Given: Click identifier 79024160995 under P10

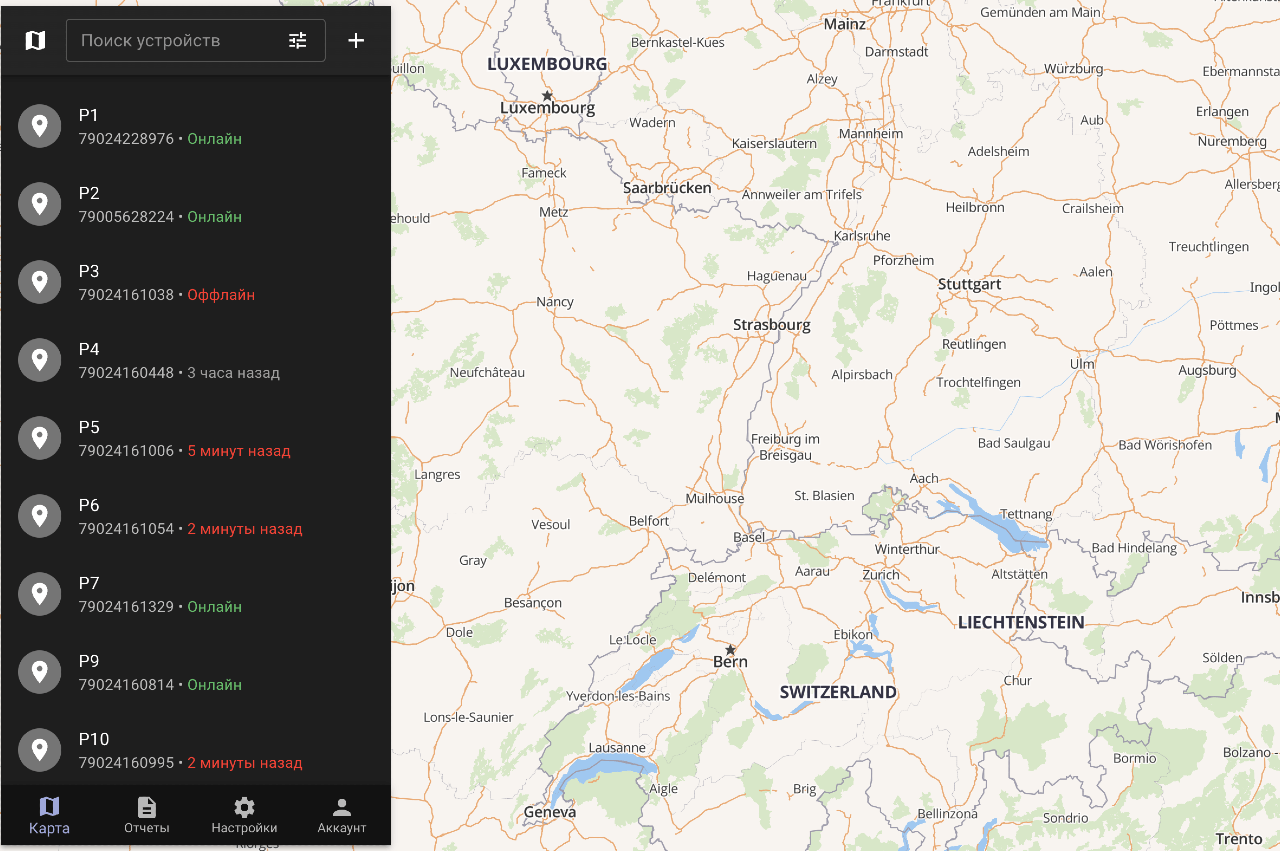Looking at the screenshot, I should tap(127, 763).
